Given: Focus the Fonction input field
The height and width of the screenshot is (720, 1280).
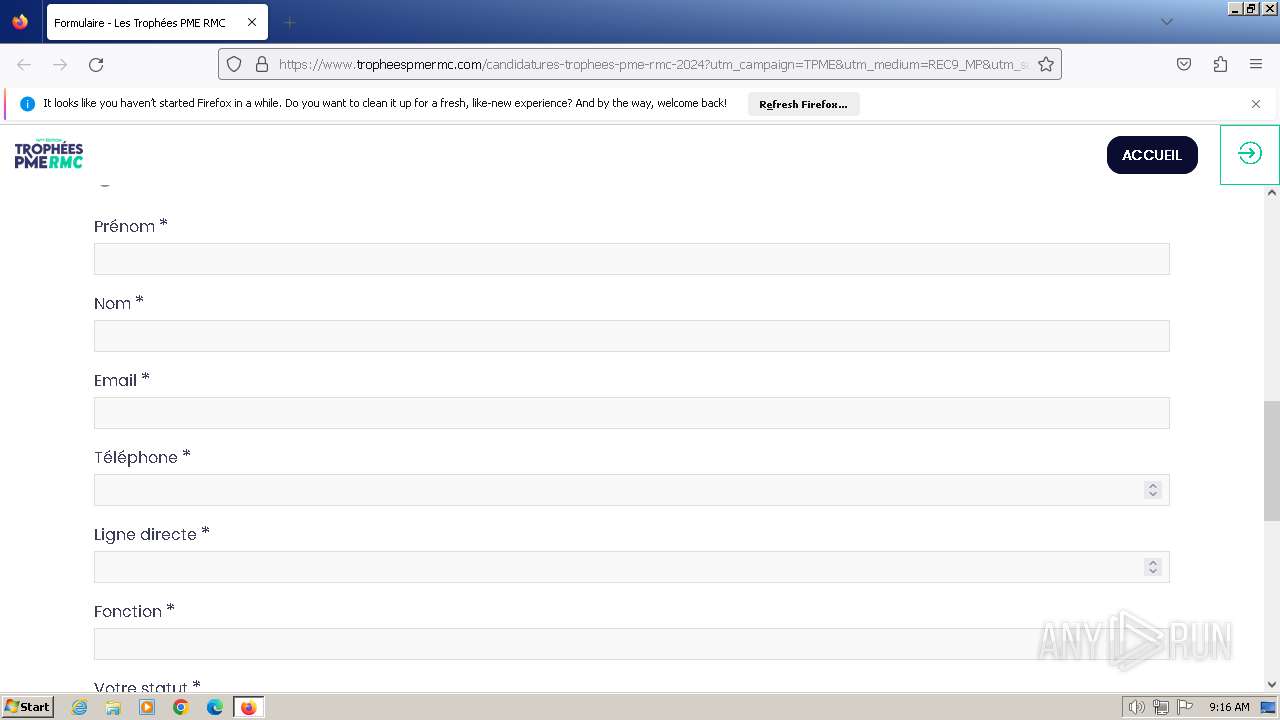Looking at the screenshot, I should click(631, 644).
